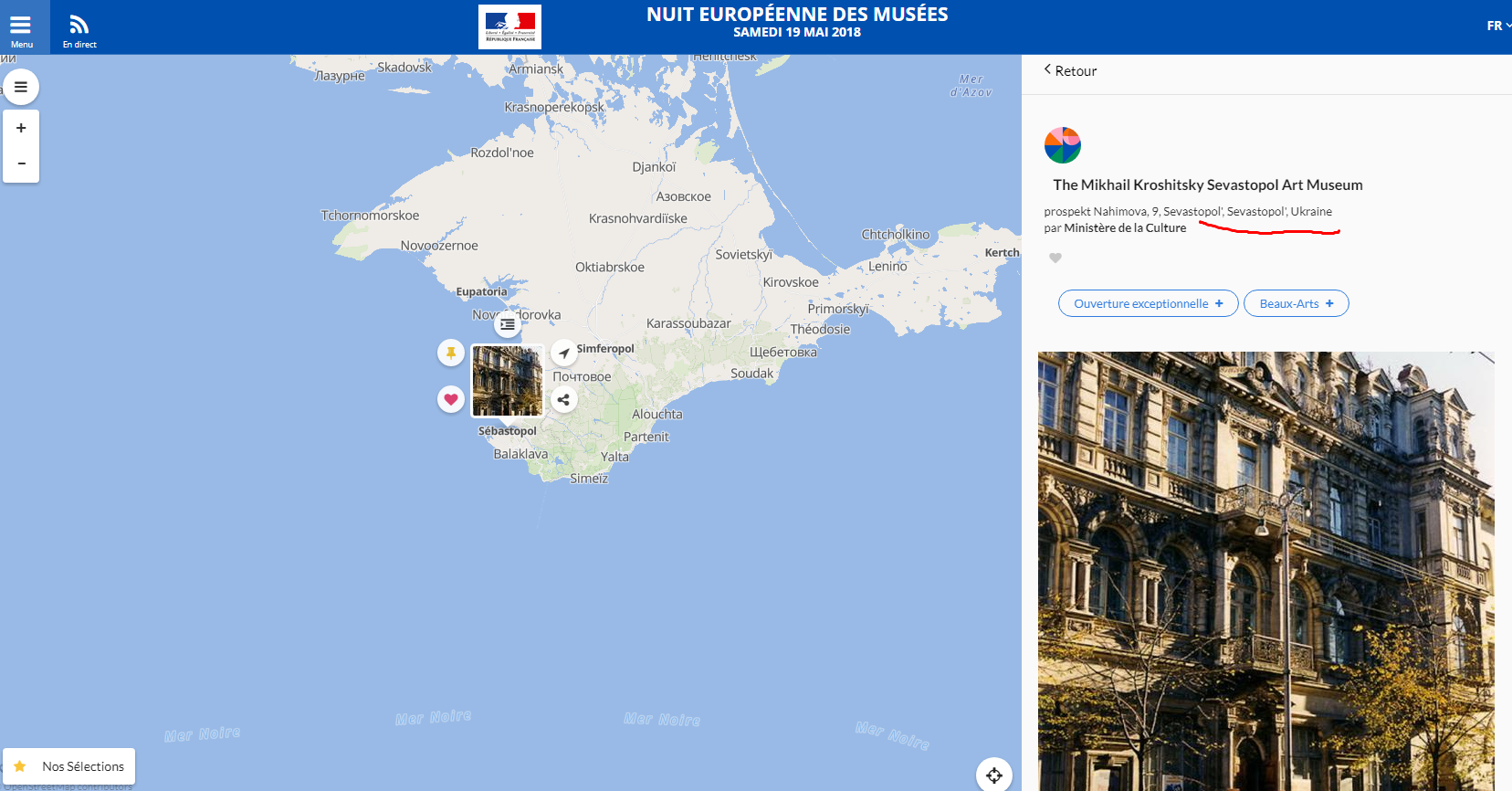The image size is (1512, 791).
Task: Expand the Ouverture exceptionnelle tag
Action: [x=1149, y=303]
